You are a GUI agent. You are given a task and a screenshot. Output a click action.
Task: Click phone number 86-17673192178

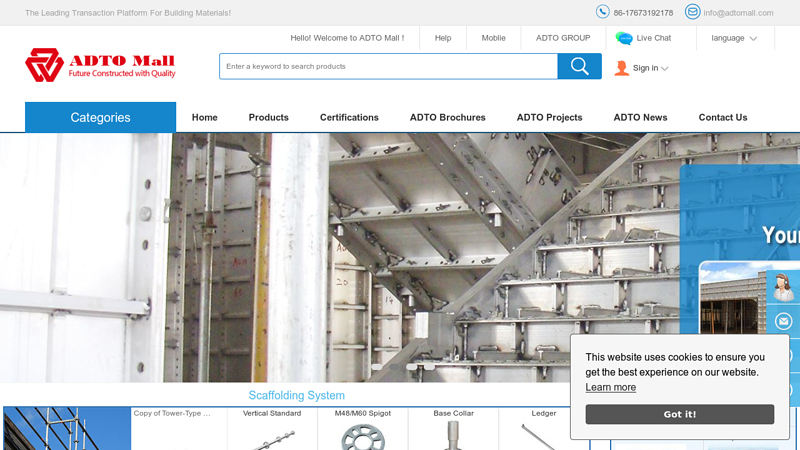click(643, 13)
